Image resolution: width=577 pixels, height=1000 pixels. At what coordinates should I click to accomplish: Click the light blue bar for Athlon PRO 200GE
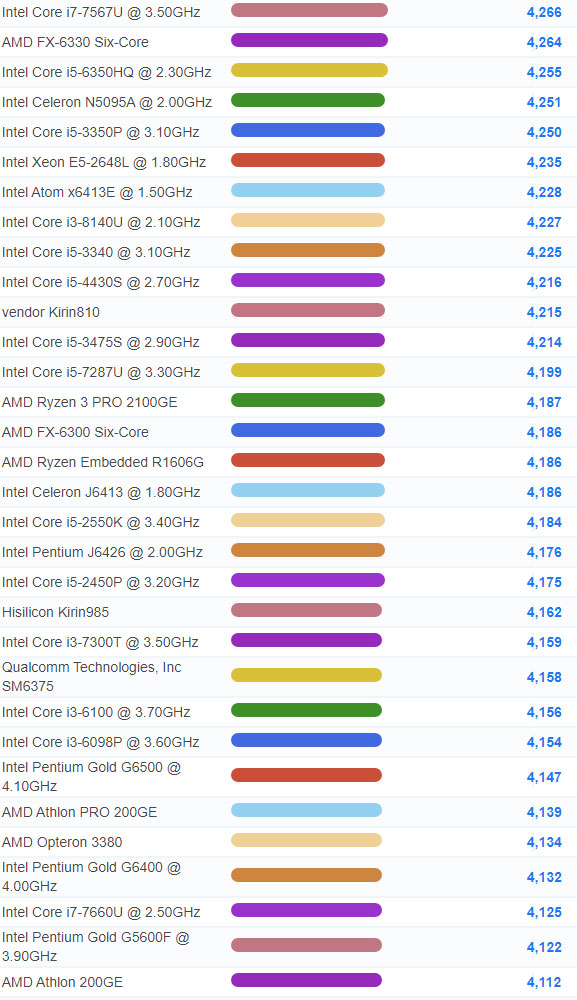[306, 810]
